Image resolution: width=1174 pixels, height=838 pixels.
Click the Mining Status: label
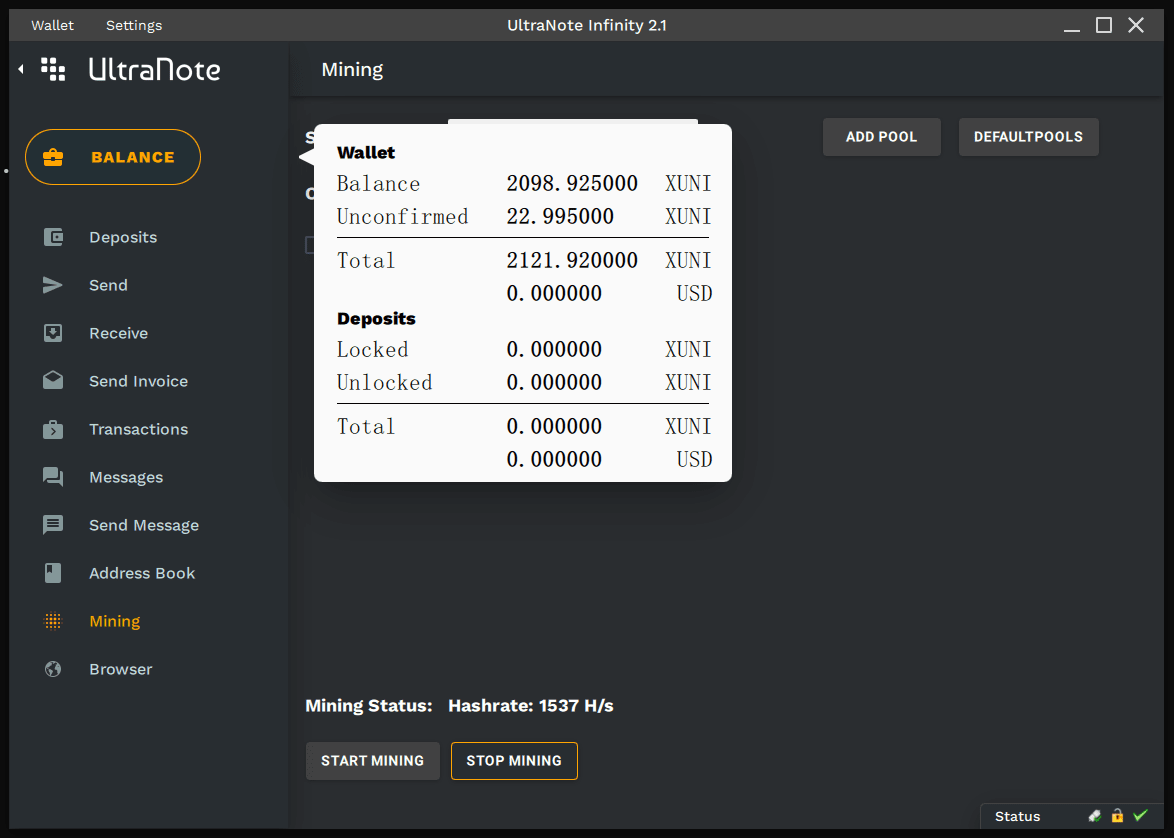[x=369, y=706]
